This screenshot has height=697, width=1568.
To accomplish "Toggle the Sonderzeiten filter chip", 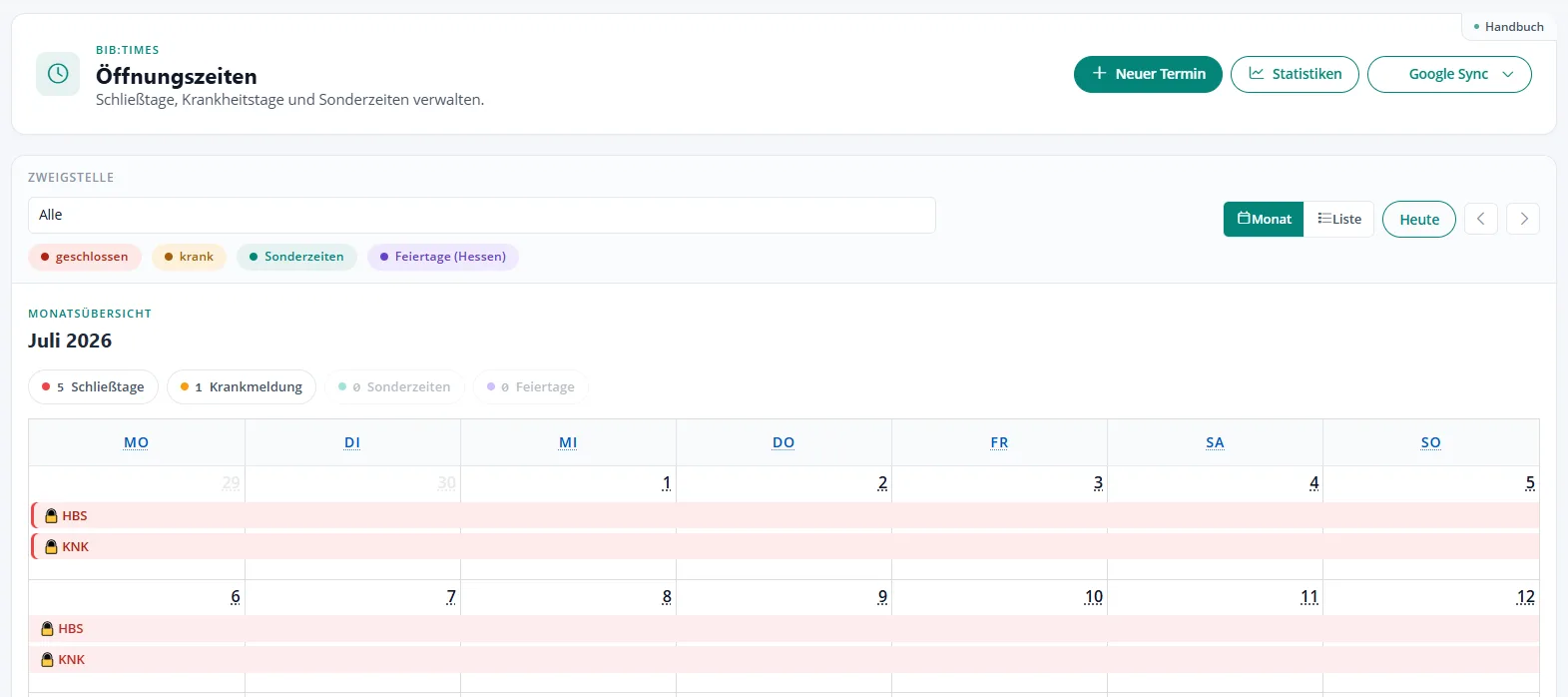I will pyautogui.click(x=296, y=257).
